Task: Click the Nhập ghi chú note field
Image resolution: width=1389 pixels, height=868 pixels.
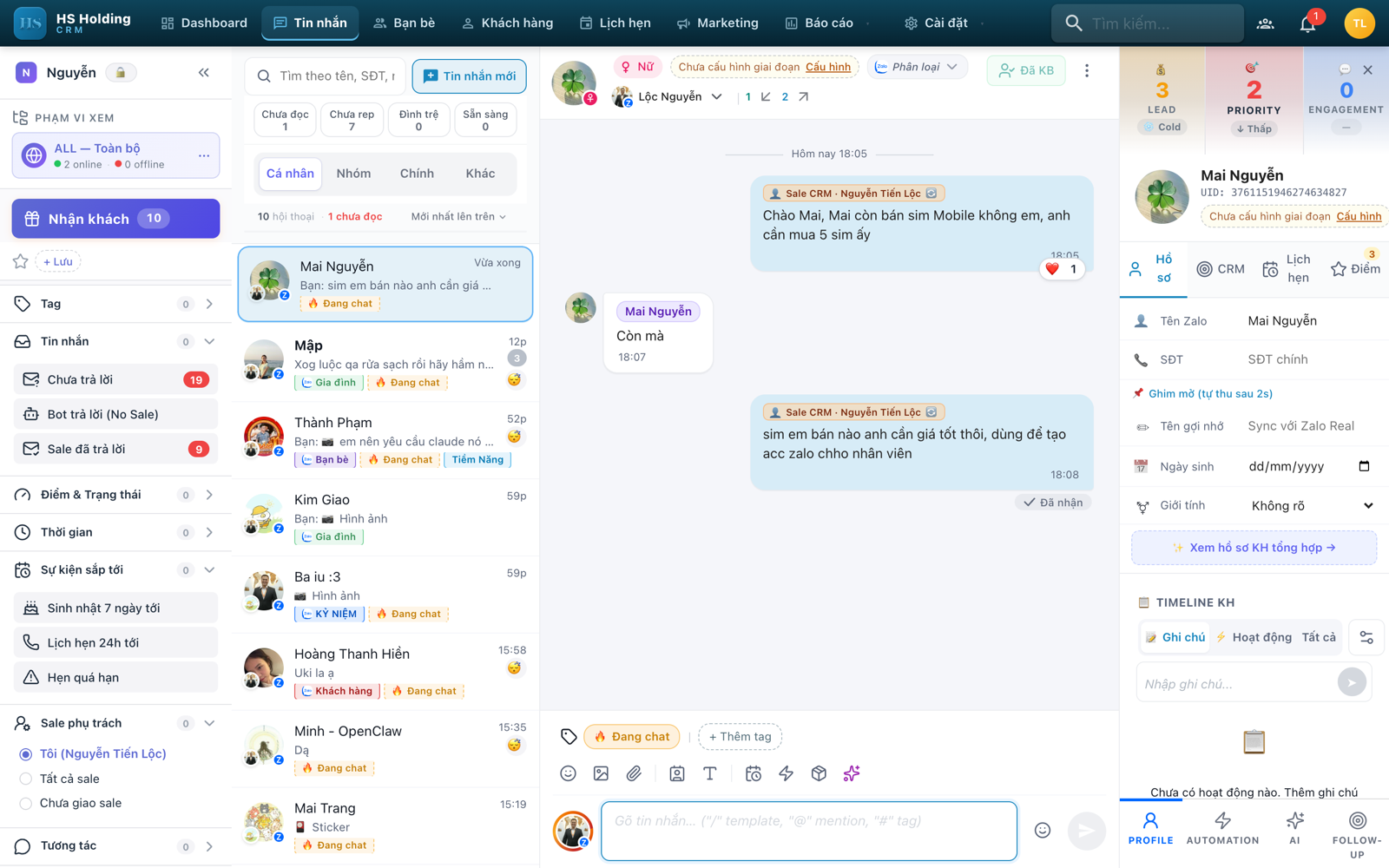Action: 1237,684
